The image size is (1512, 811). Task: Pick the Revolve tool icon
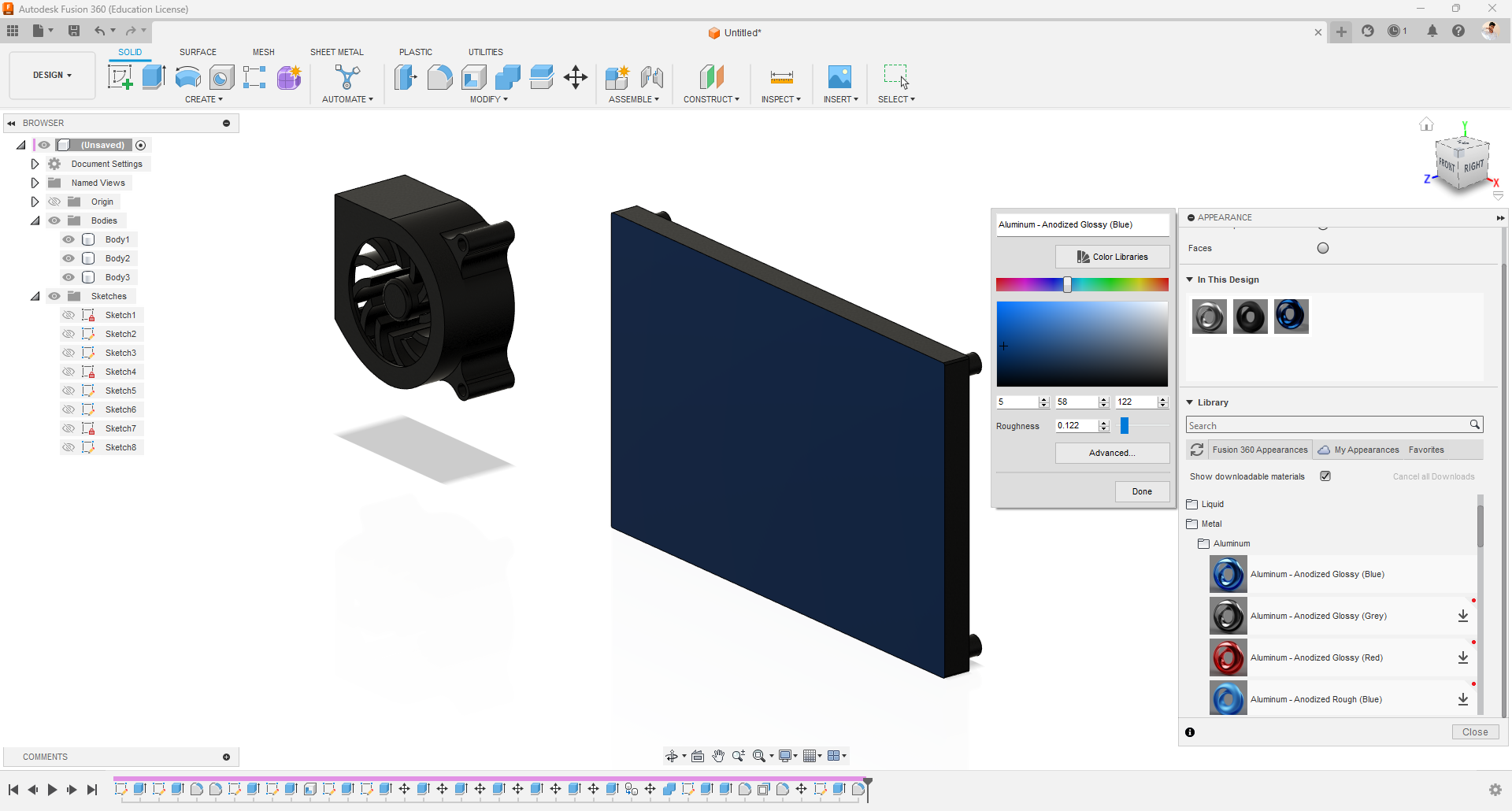(187, 77)
